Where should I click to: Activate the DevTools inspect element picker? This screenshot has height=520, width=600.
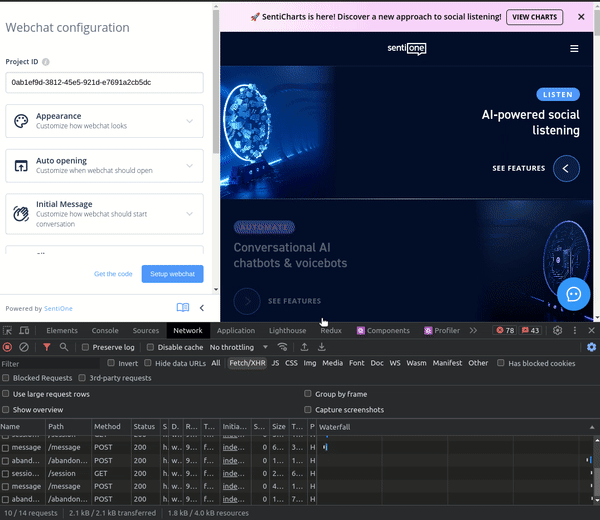pos(7,330)
